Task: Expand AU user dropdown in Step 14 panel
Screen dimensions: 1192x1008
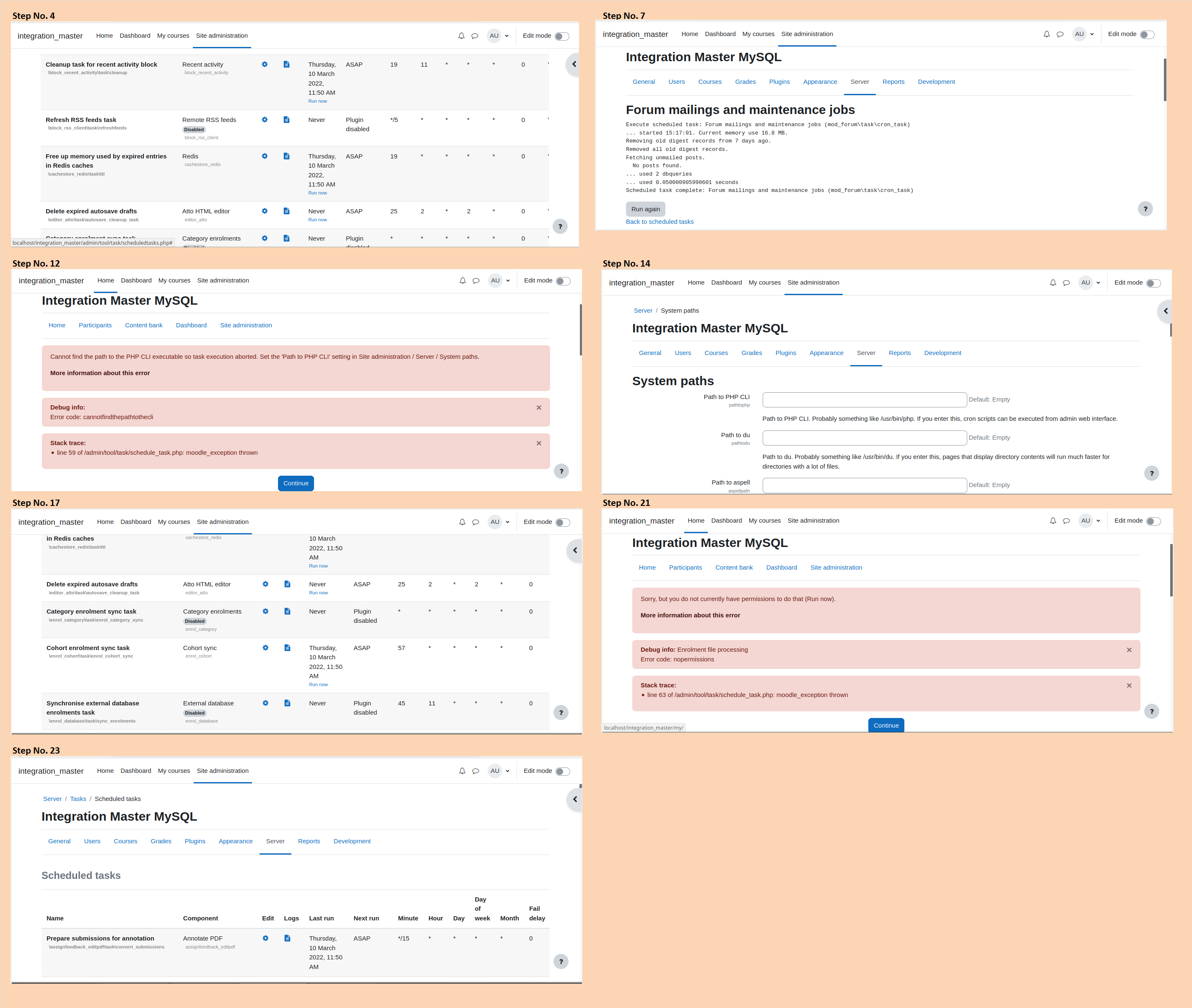Action: (x=1090, y=283)
